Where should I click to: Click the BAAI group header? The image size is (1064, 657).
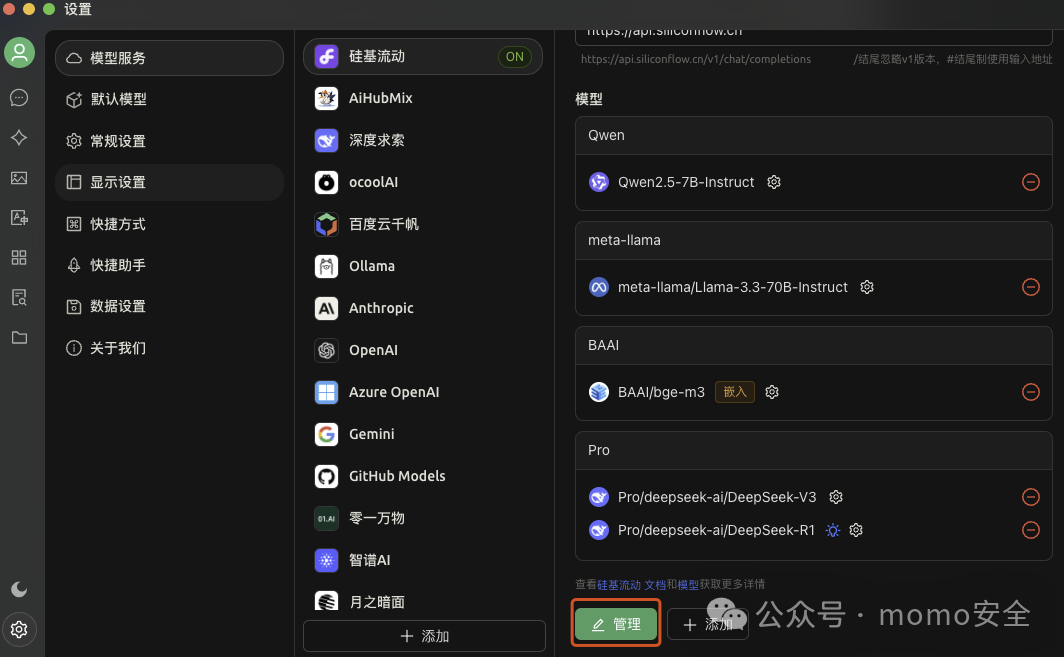click(x=814, y=345)
